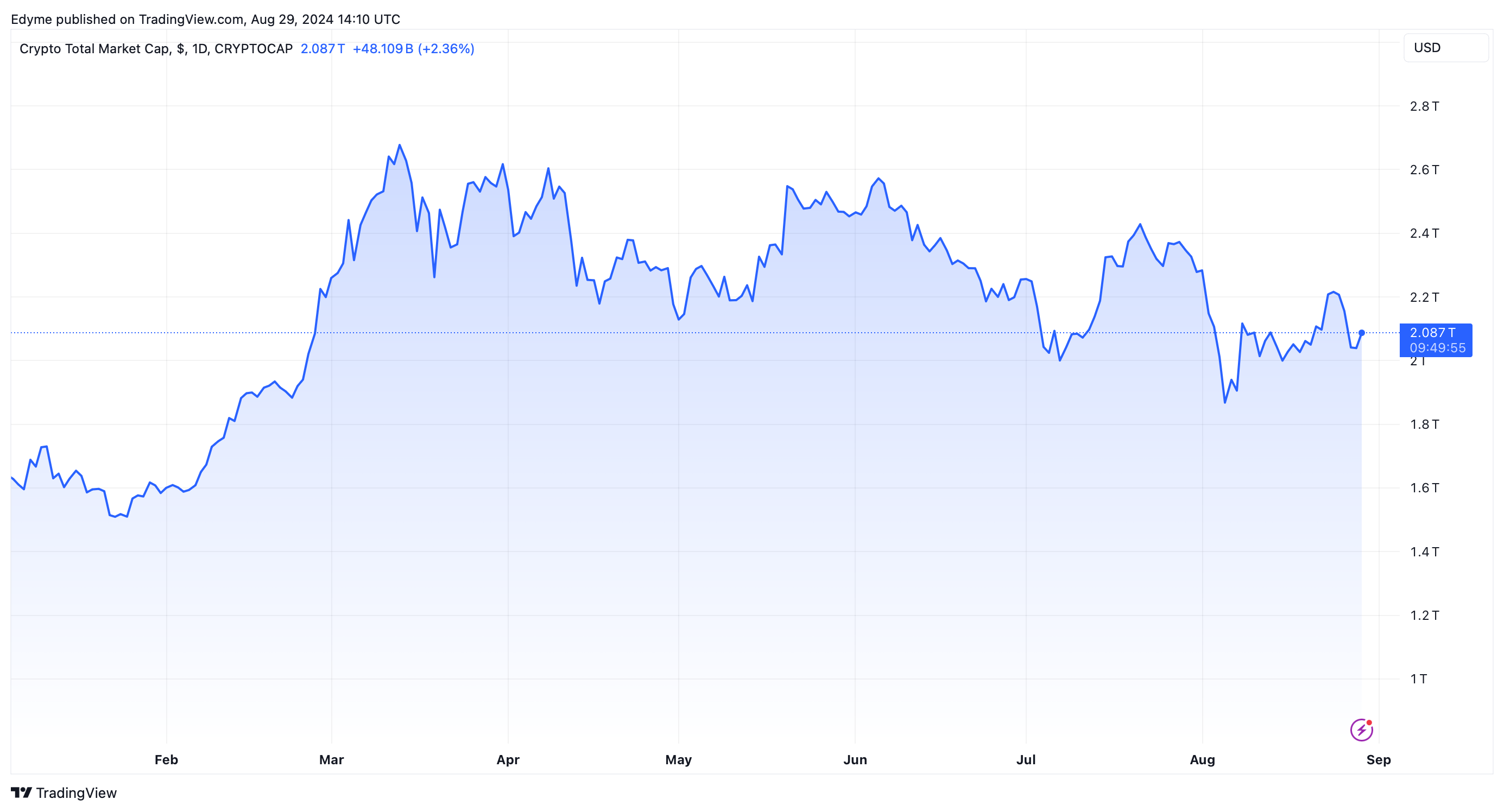The width and height of the screenshot is (1504, 812).
Task: Click the Aug label on the time axis
Action: [x=1203, y=759]
